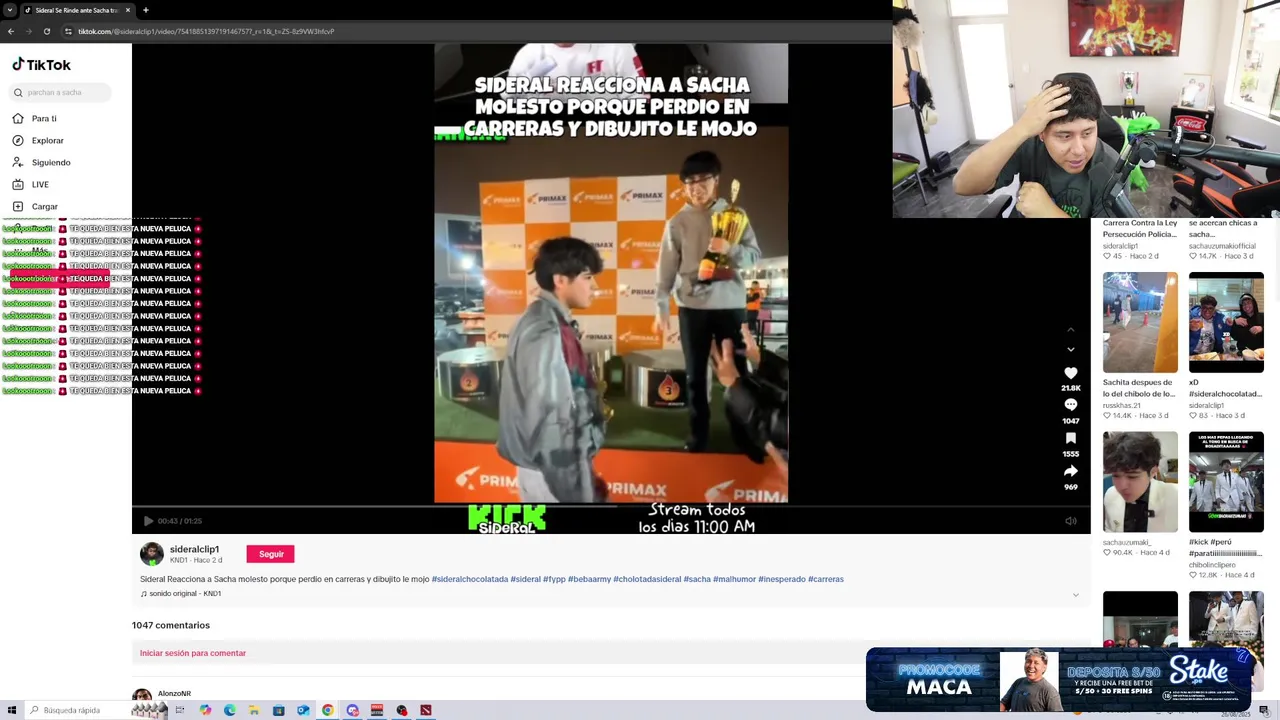Viewport: 1280px width, 720px height.
Task: Open Microsoft Edge from taskbar
Action: click(229, 710)
